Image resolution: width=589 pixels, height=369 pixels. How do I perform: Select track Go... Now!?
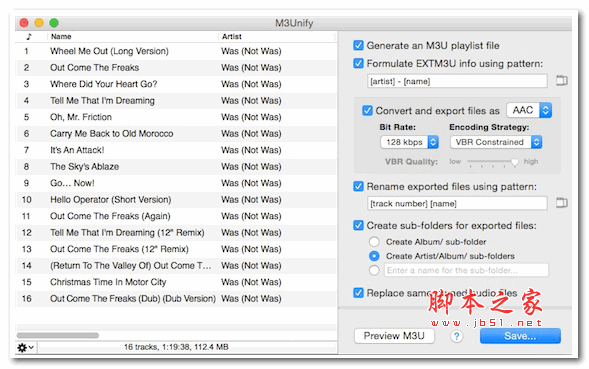click(x=176, y=183)
